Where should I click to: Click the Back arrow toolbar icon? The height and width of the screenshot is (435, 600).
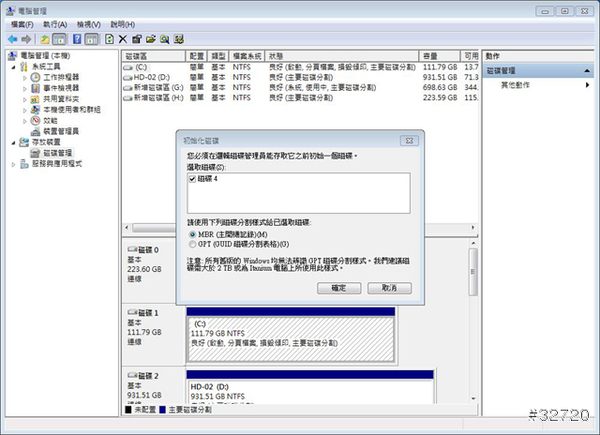click(11, 38)
